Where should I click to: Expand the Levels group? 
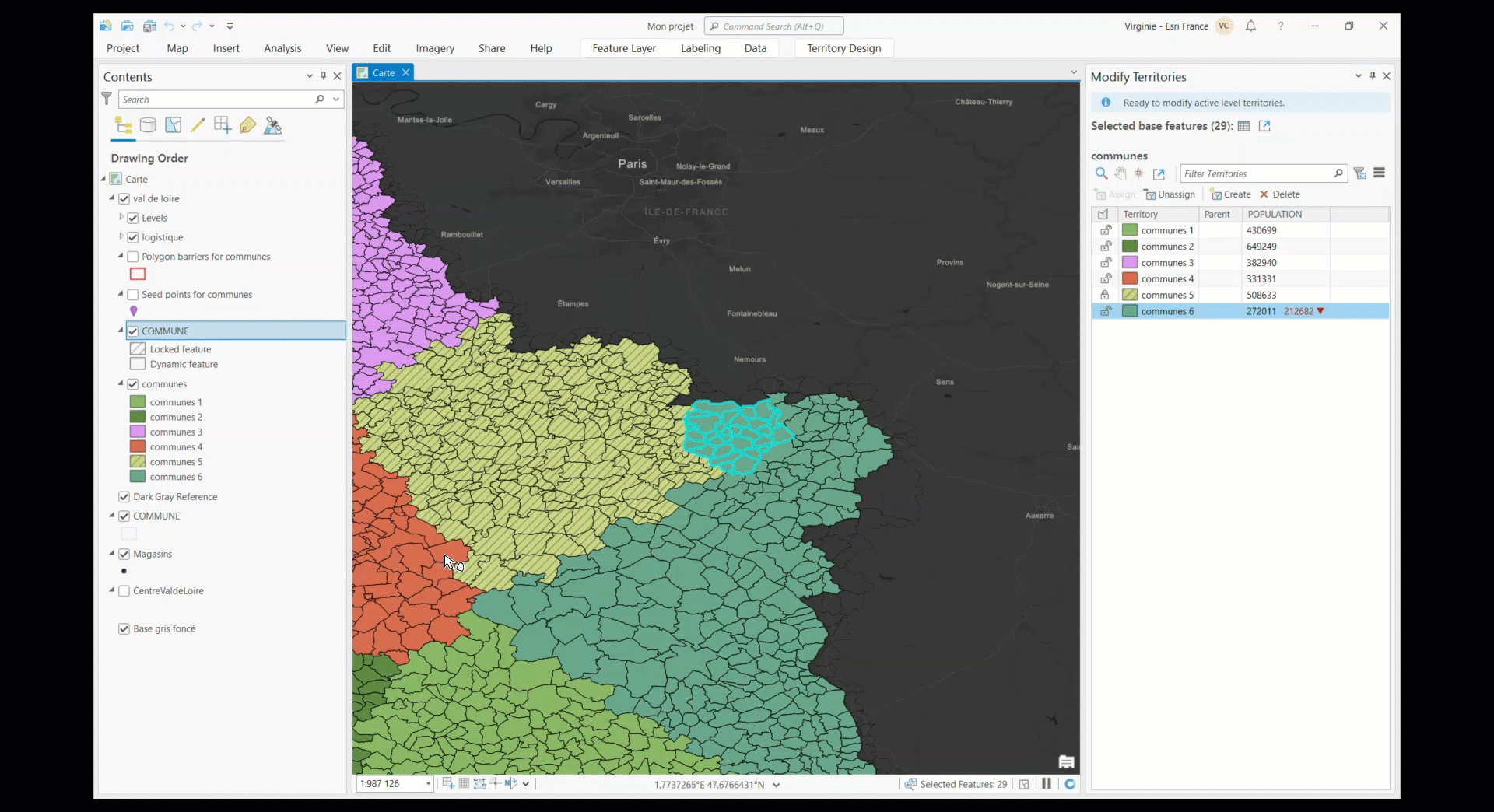click(121, 217)
